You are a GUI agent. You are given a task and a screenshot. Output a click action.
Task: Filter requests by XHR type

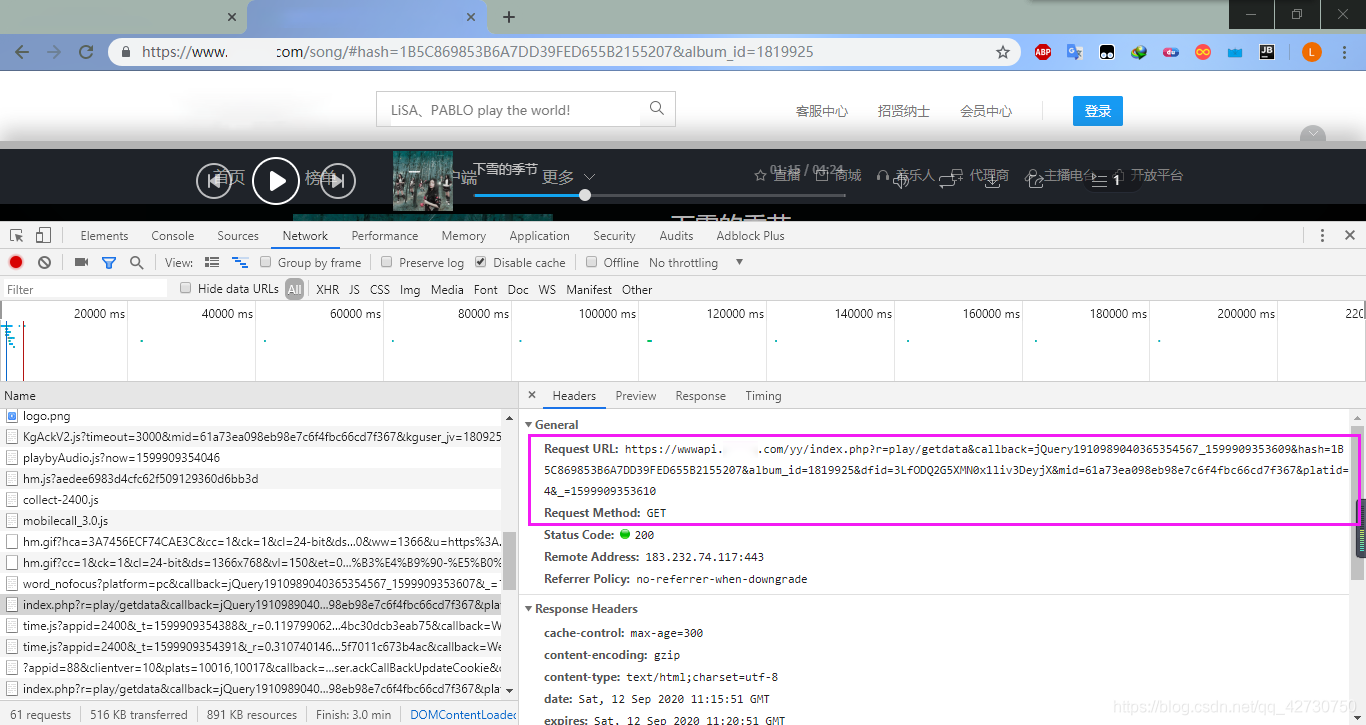pyautogui.click(x=327, y=289)
